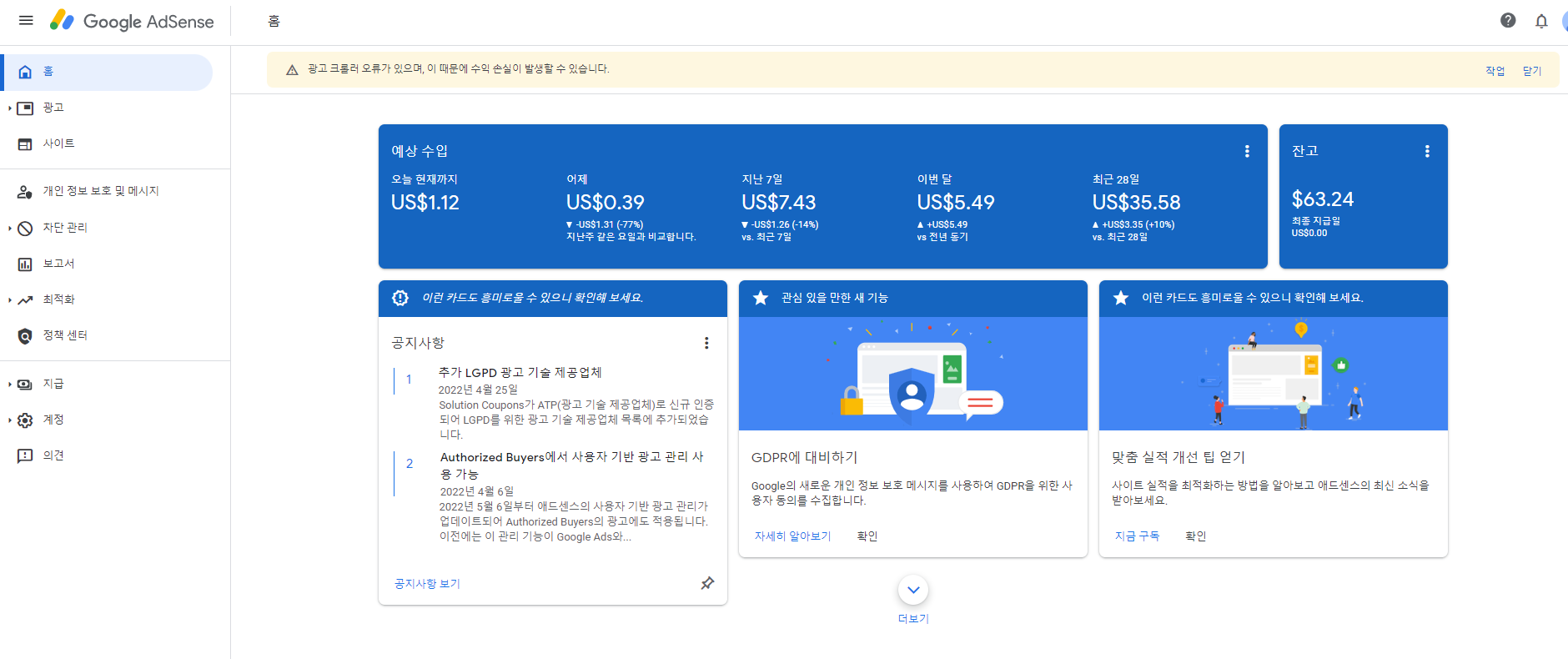Open the 잔고 card three-dot menu
This screenshot has width=1568, height=659.
[1427, 151]
